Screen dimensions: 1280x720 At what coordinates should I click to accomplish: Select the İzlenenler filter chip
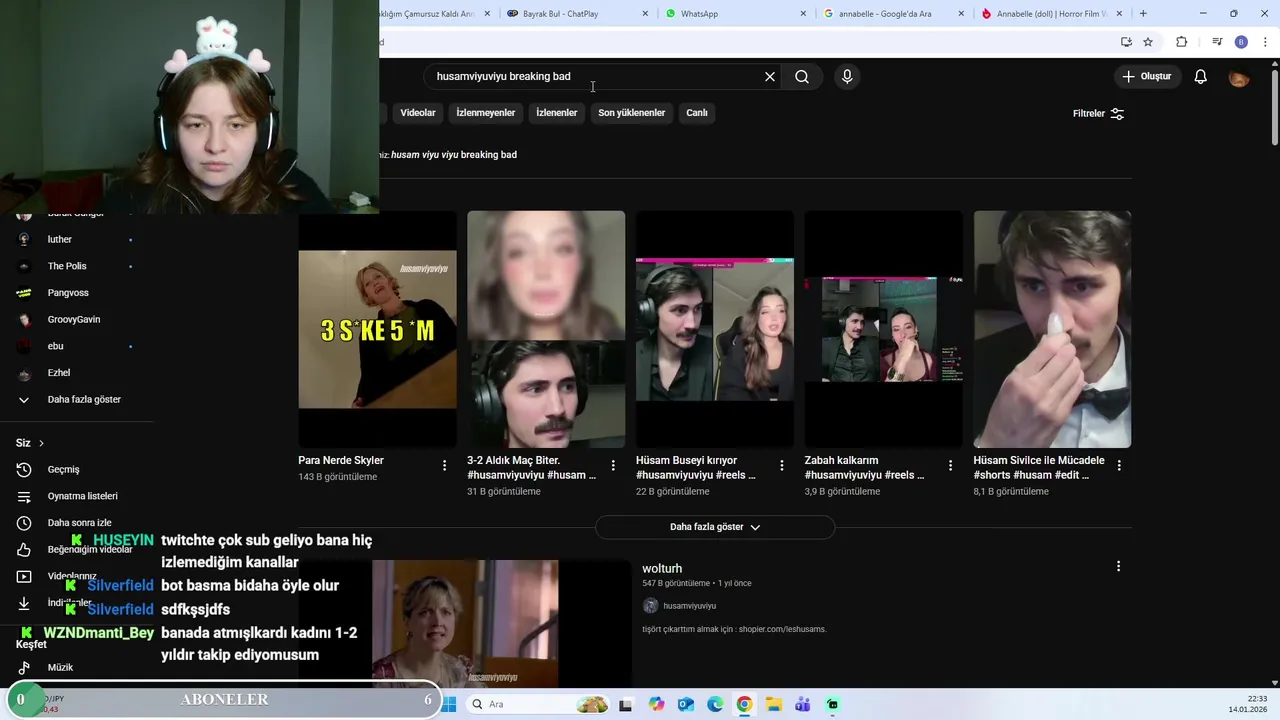[x=557, y=113]
